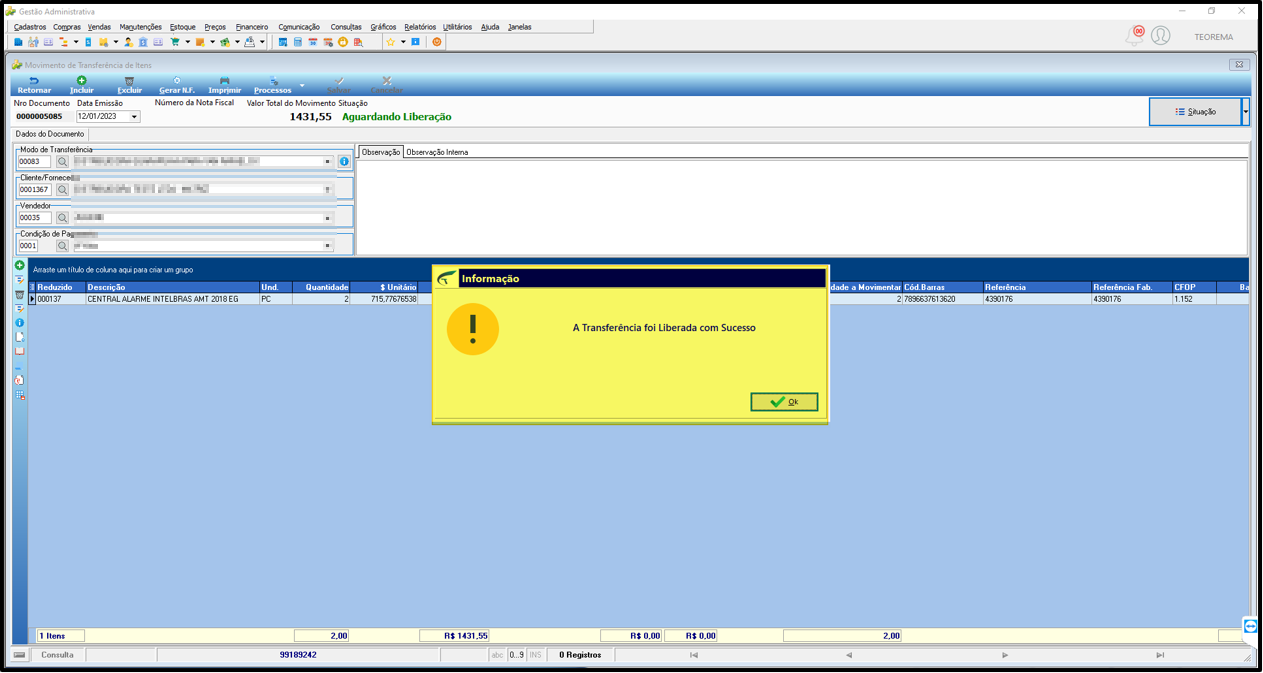Click the Modo de Transferência search magnifier
The height and width of the screenshot is (673, 1263).
point(62,161)
